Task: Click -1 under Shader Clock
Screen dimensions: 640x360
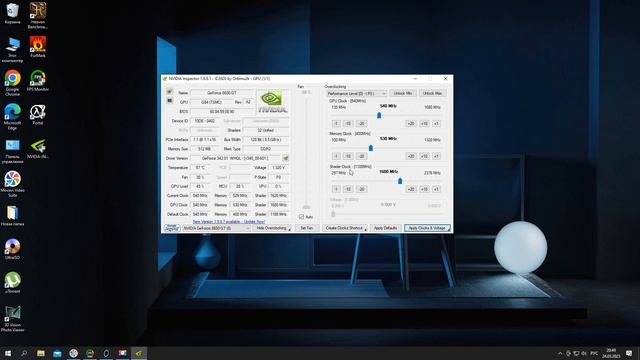Action: click(x=336, y=189)
